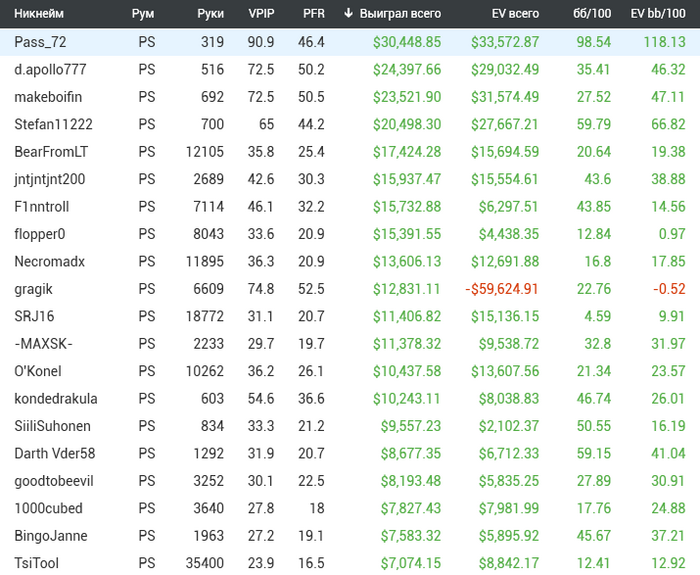Click room PS in Pass_72 row

(x=147, y=42)
